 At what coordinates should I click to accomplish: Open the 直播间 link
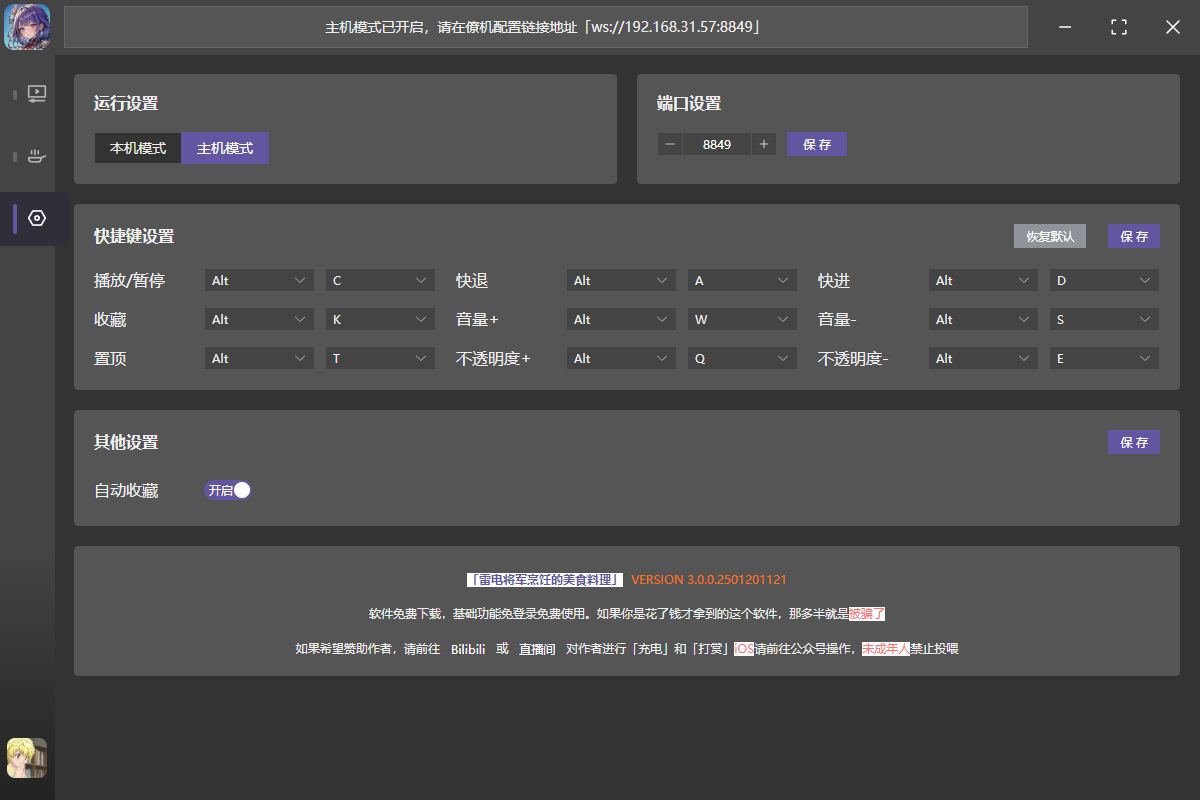point(537,649)
